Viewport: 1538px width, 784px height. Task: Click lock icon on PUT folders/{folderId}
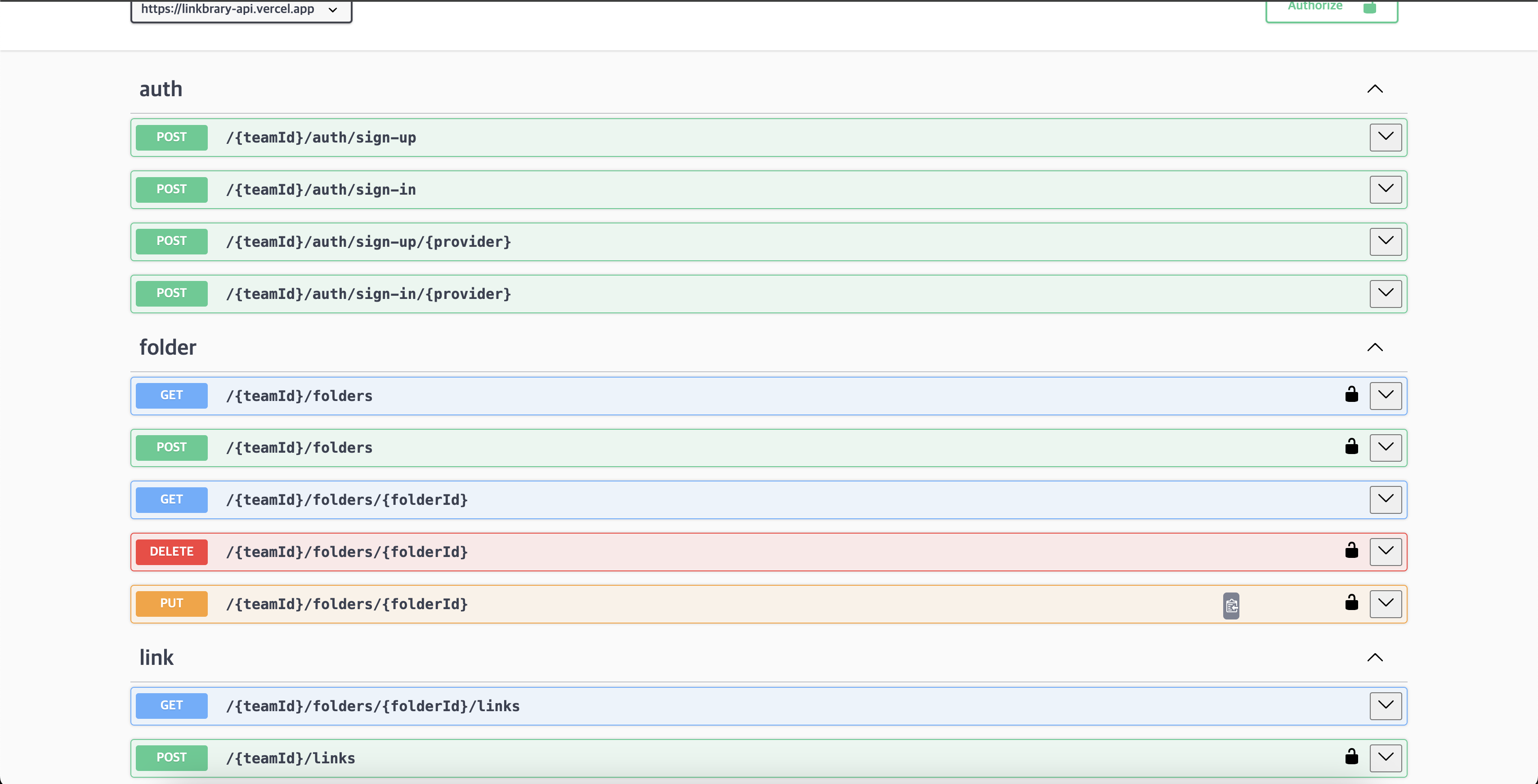1352,601
